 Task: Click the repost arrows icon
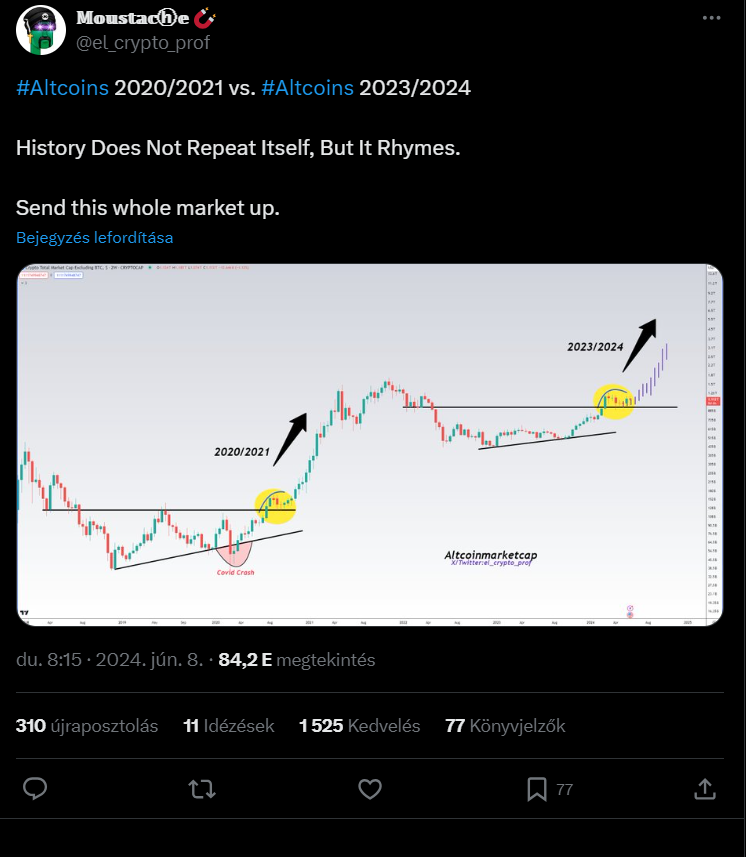point(202,789)
